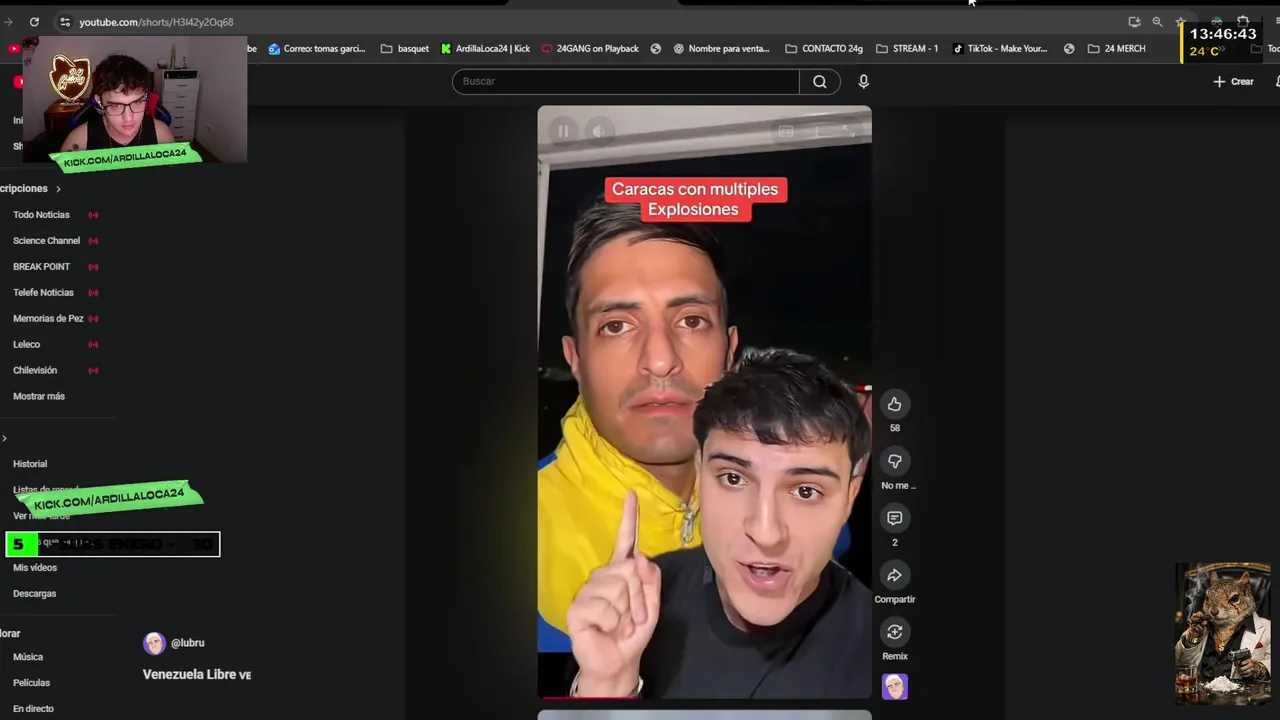Expand the Suscripciones section chevron
This screenshot has height=720, width=1280.
[x=58, y=189]
